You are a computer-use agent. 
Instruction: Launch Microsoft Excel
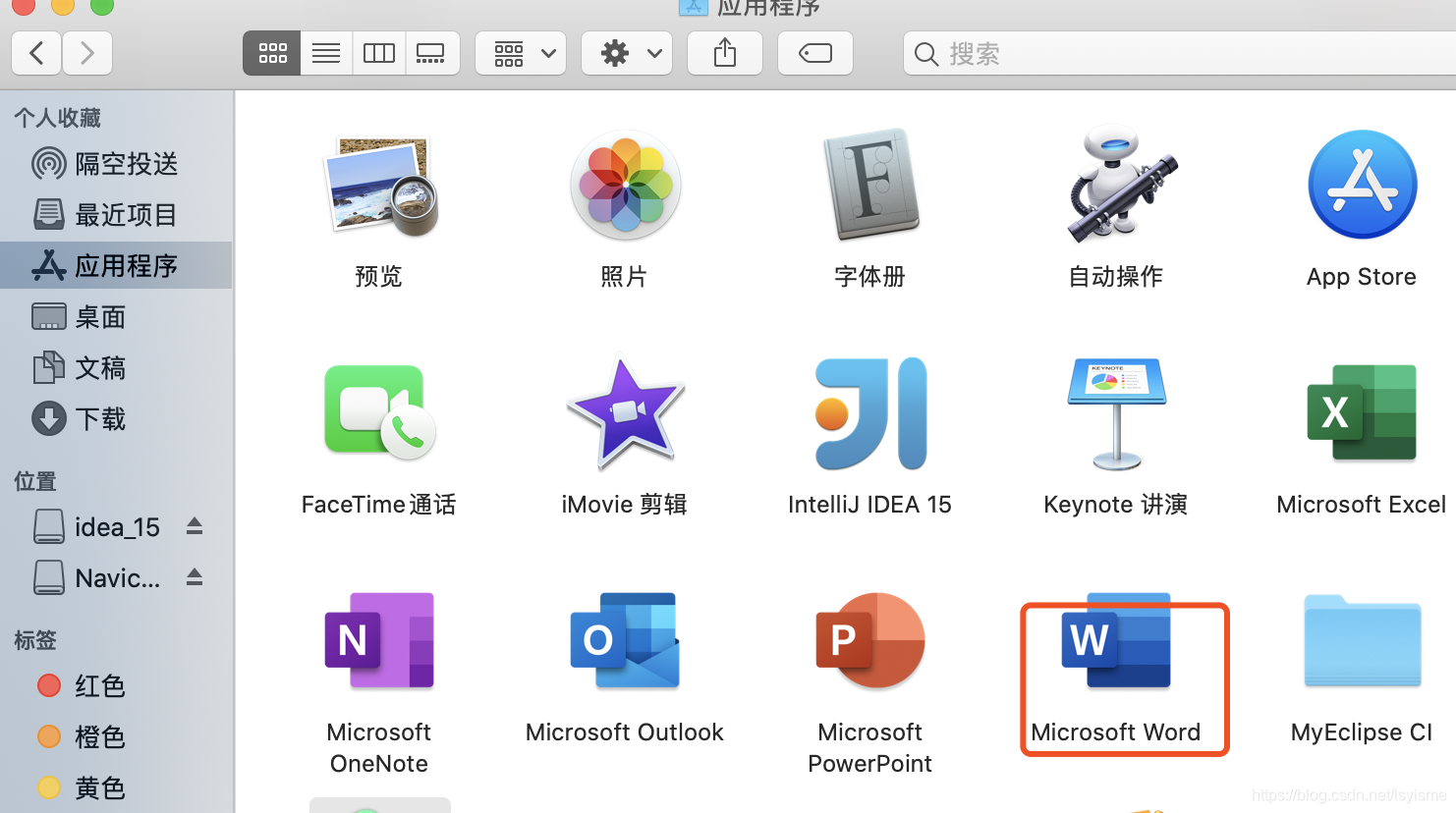point(1361,412)
